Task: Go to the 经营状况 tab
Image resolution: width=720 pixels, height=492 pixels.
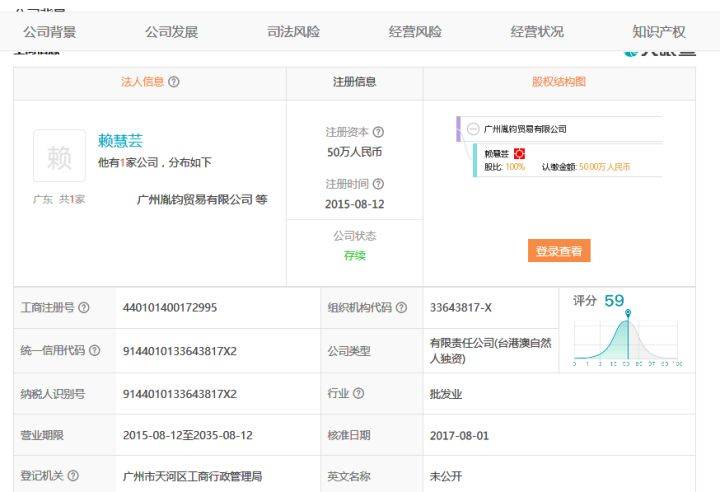Action: (x=537, y=32)
